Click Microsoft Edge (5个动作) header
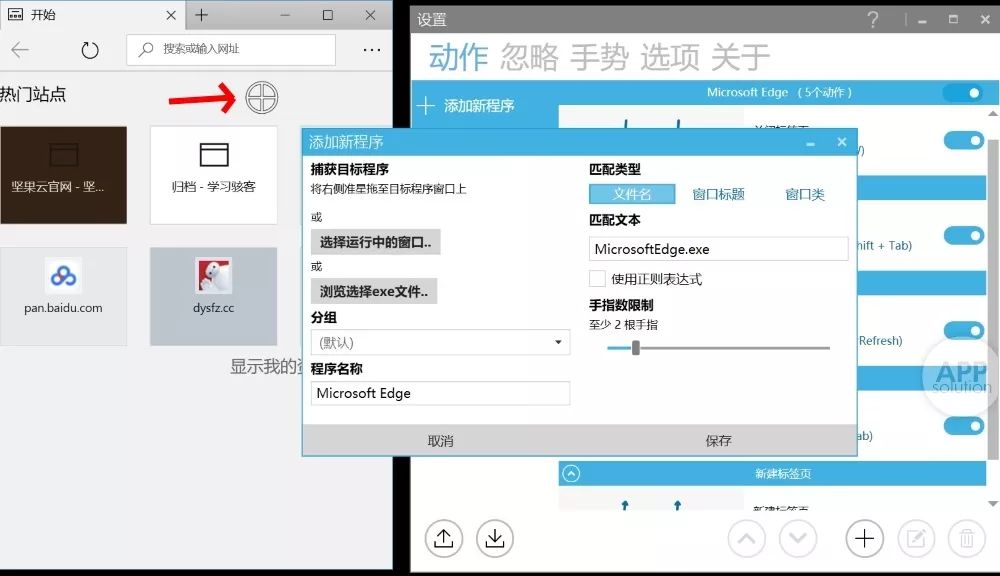Viewport: 1000px width, 576px height. click(x=779, y=92)
